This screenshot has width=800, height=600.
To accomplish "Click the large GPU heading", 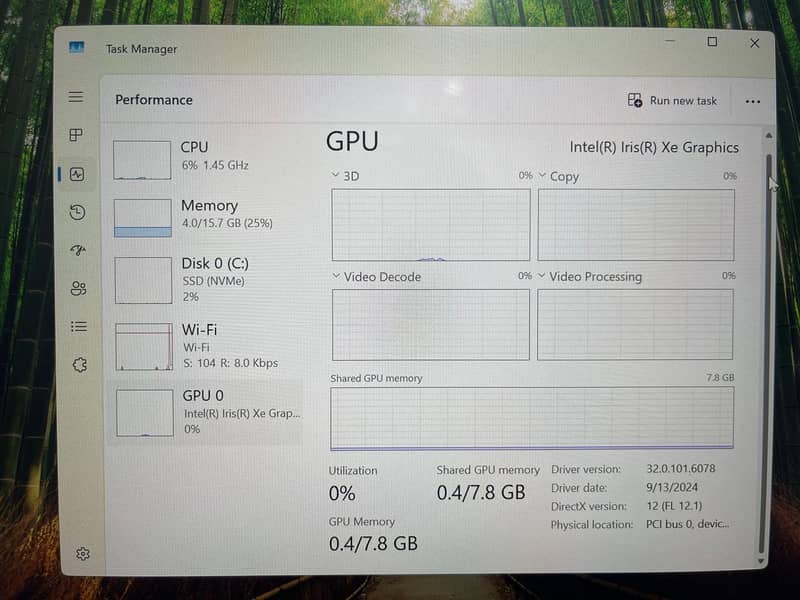I will point(352,141).
